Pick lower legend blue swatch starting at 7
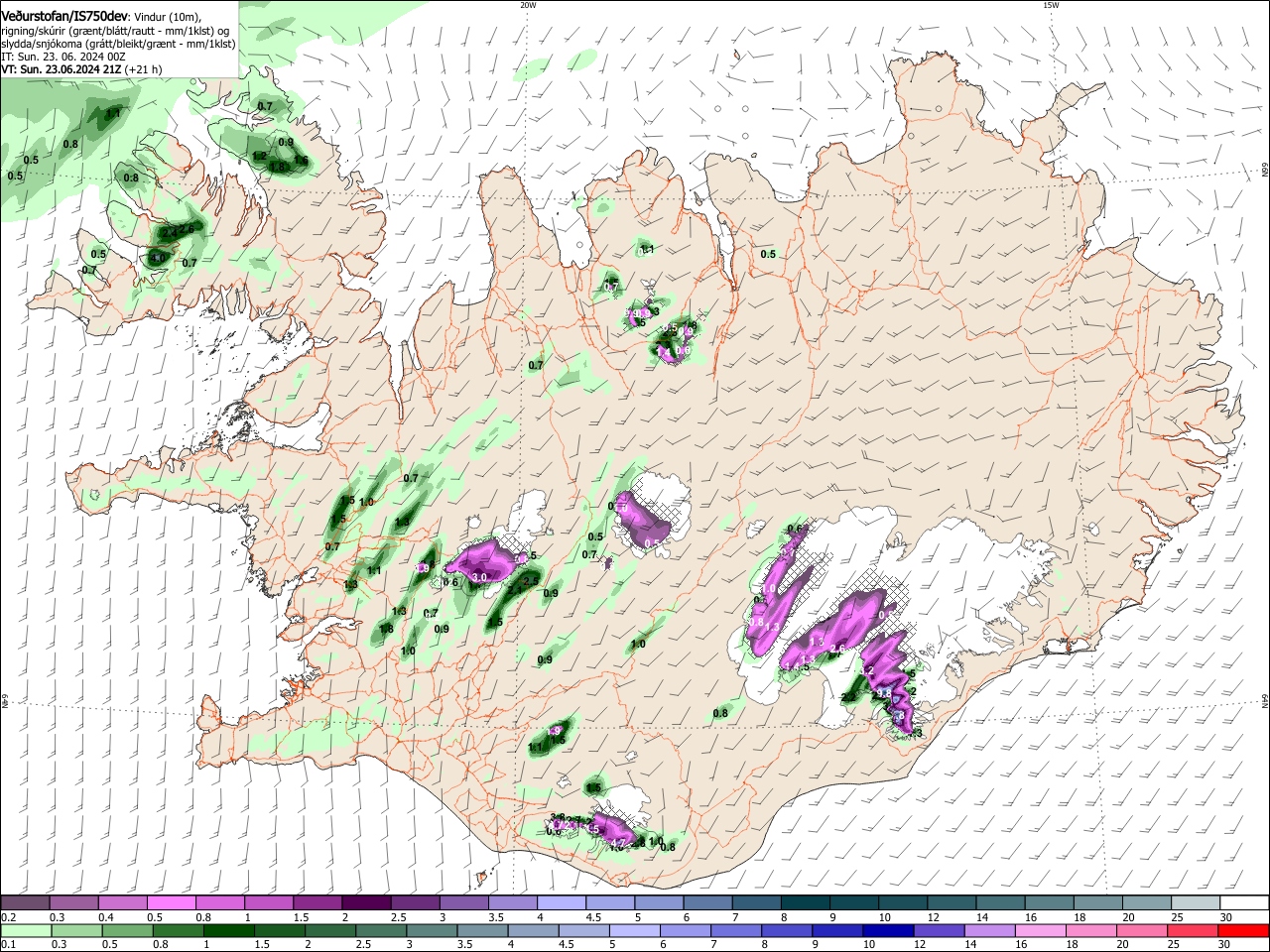Screen dimensions: 1270x952 734,930
